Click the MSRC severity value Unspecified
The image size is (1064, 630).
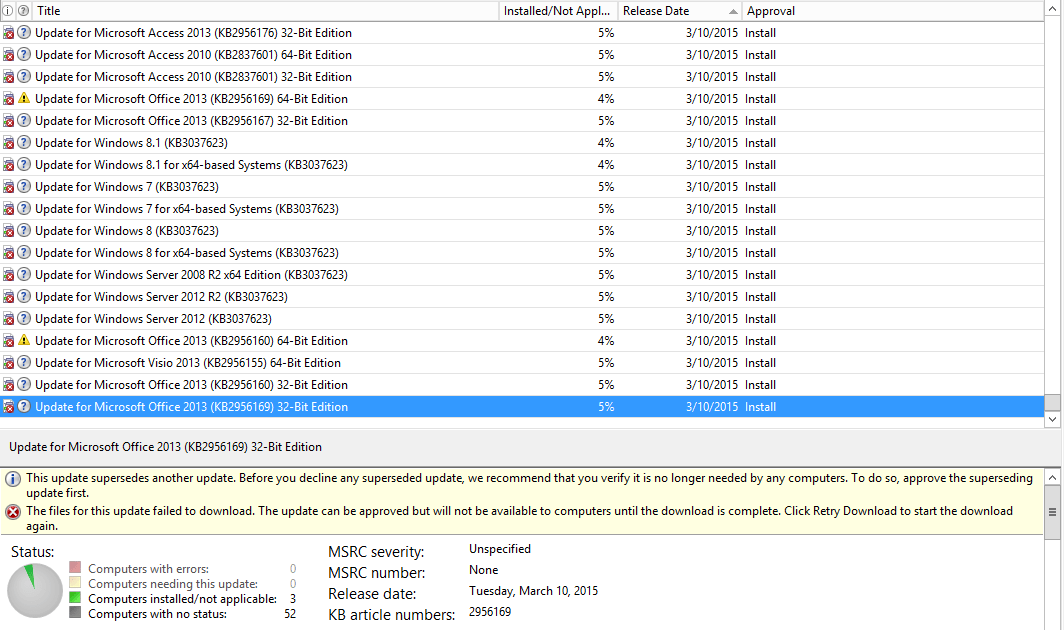pos(500,549)
